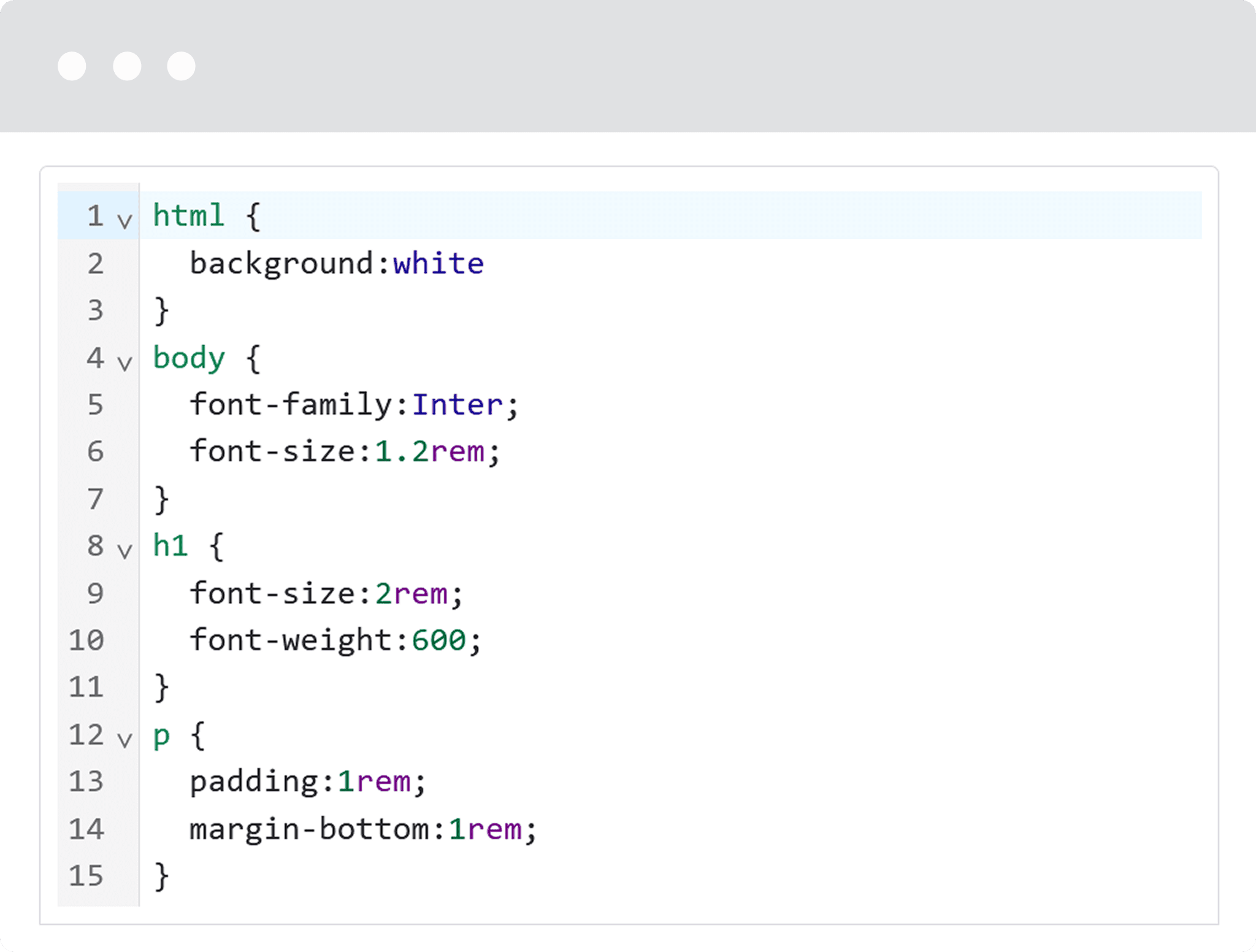Click the font-weight '600' value
Viewport: 1256px width, 952px height.
pyautogui.click(x=438, y=640)
